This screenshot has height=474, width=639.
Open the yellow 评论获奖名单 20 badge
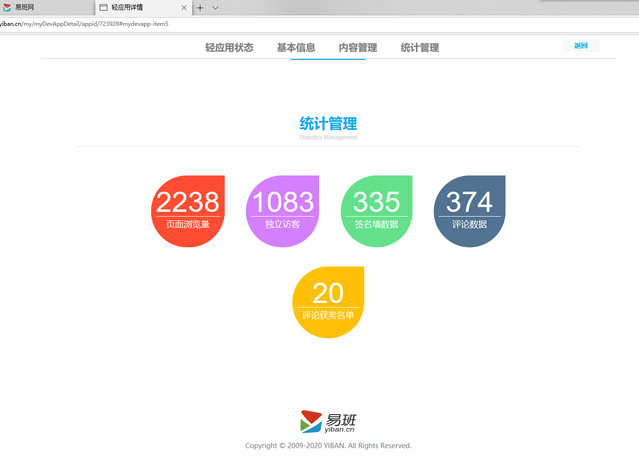click(x=328, y=302)
